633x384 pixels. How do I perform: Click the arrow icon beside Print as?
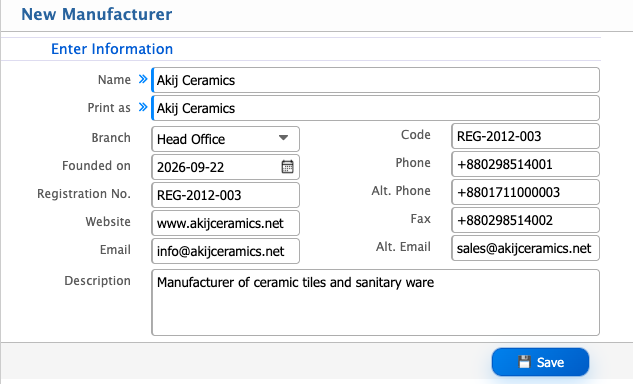pos(143,107)
